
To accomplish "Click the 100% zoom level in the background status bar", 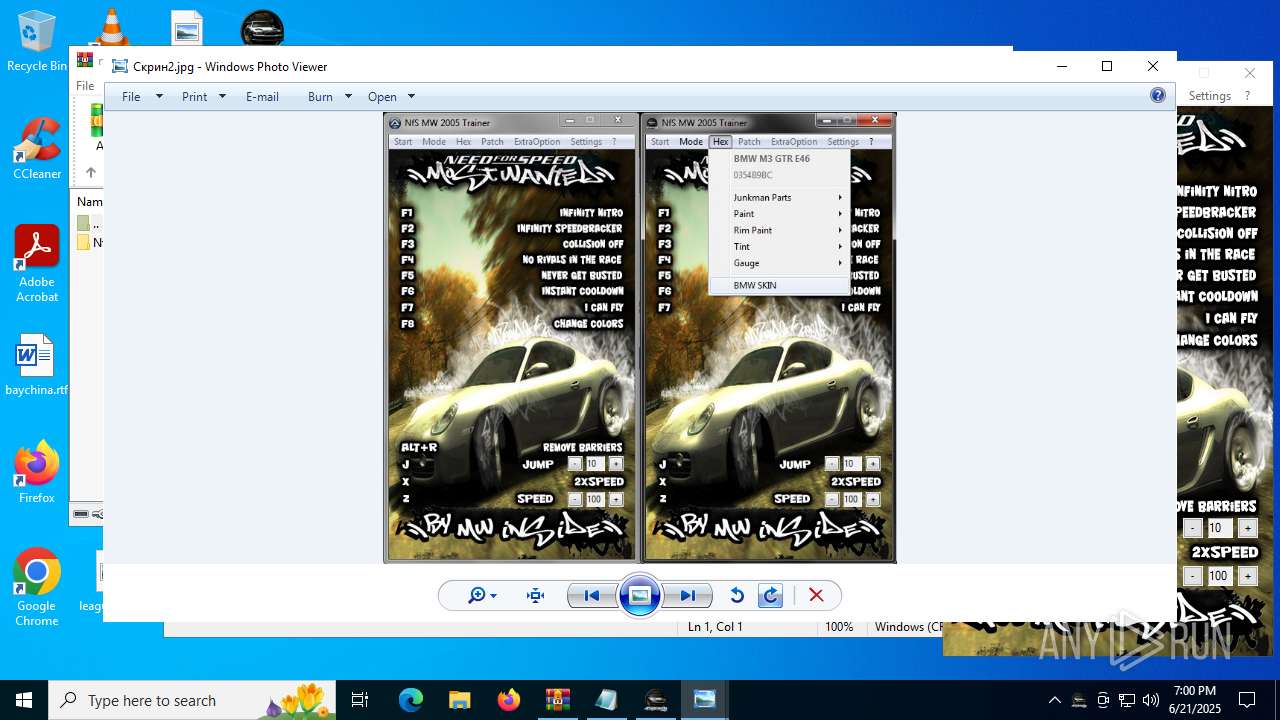I will click(839, 627).
